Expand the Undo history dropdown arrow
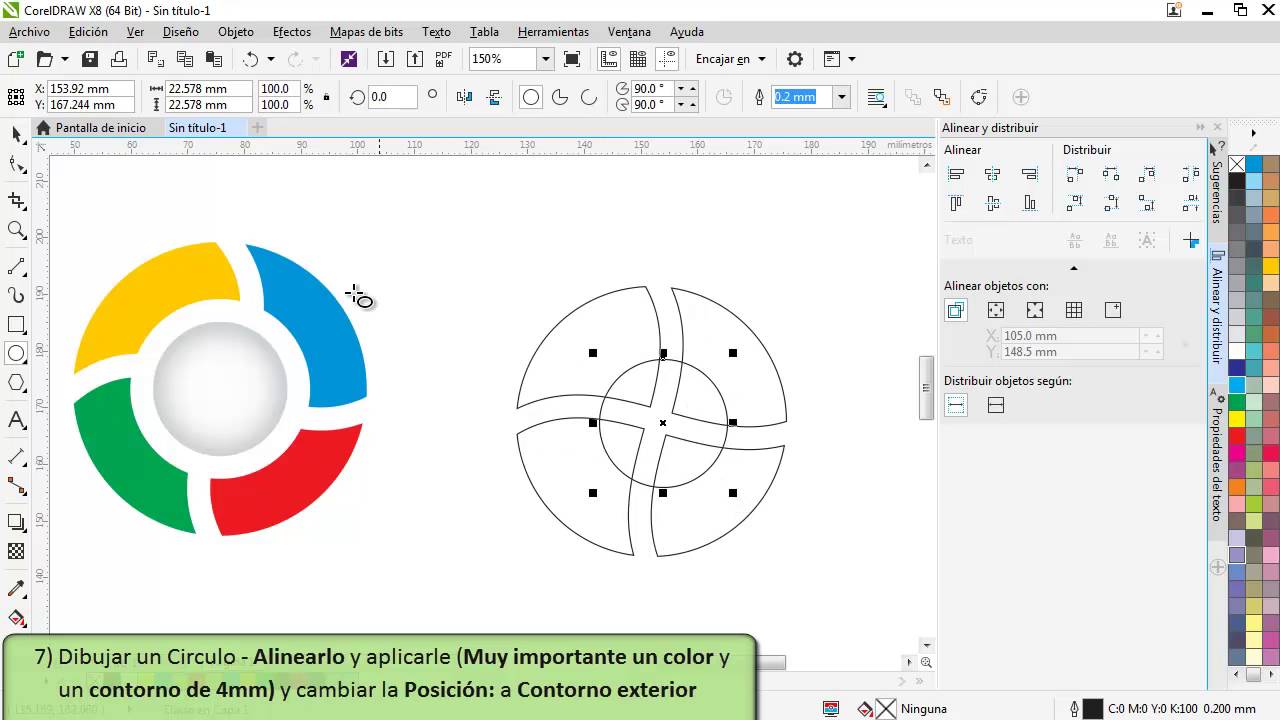 [271, 59]
